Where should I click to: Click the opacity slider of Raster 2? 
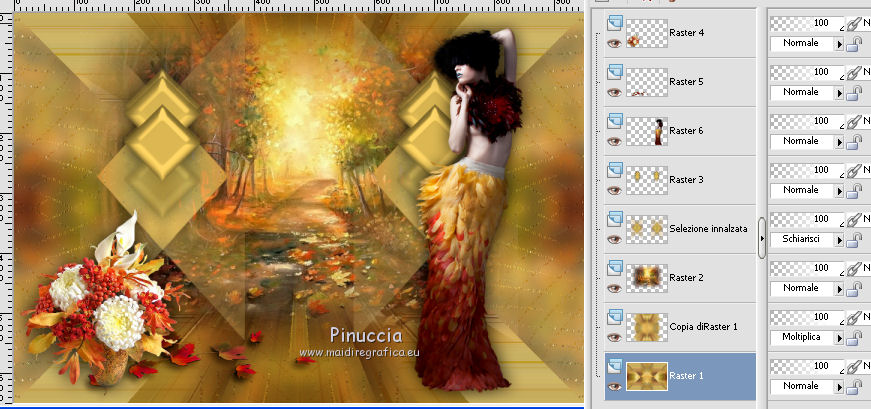click(x=809, y=268)
